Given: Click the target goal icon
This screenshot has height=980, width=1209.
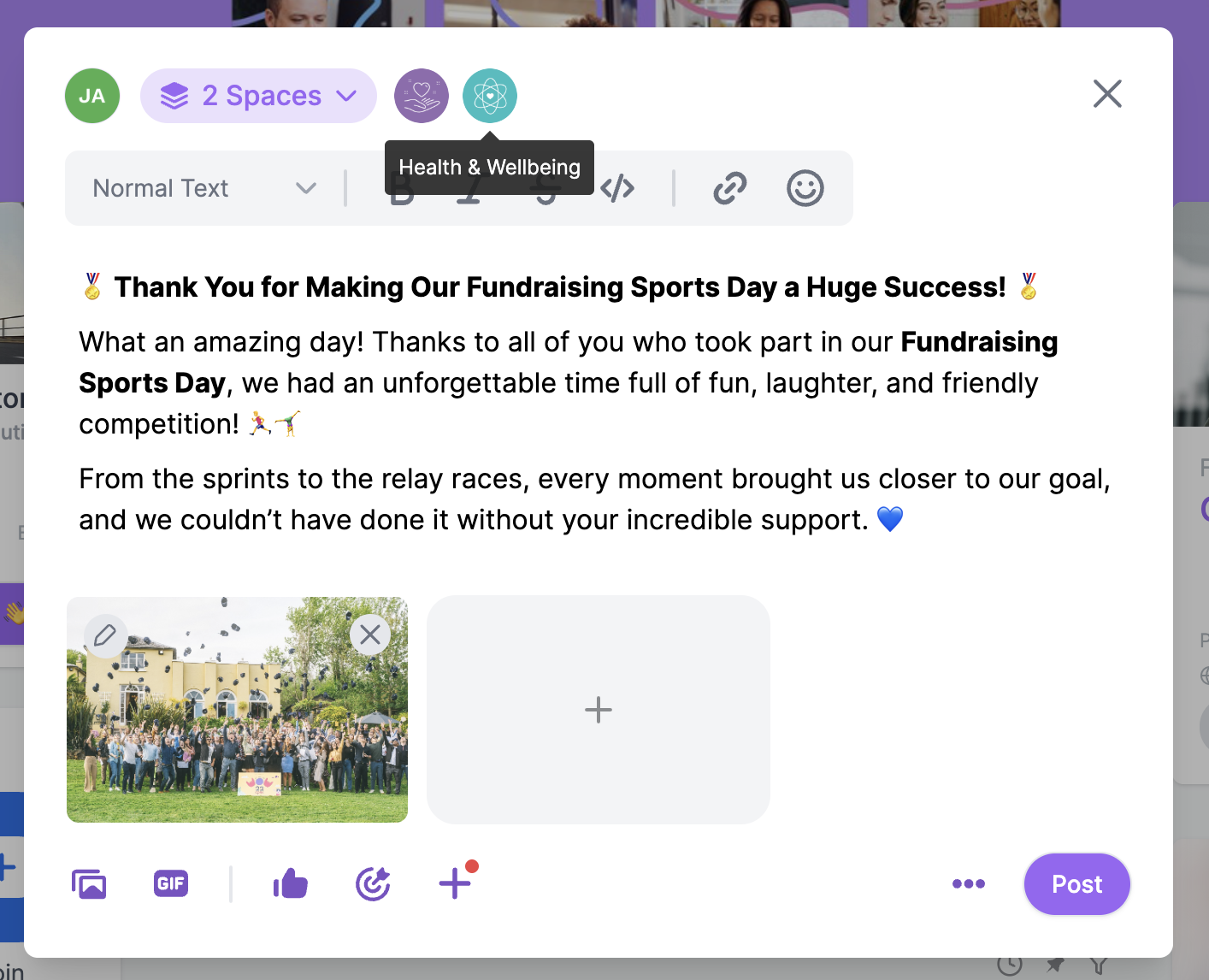Looking at the screenshot, I should point(373,884).
